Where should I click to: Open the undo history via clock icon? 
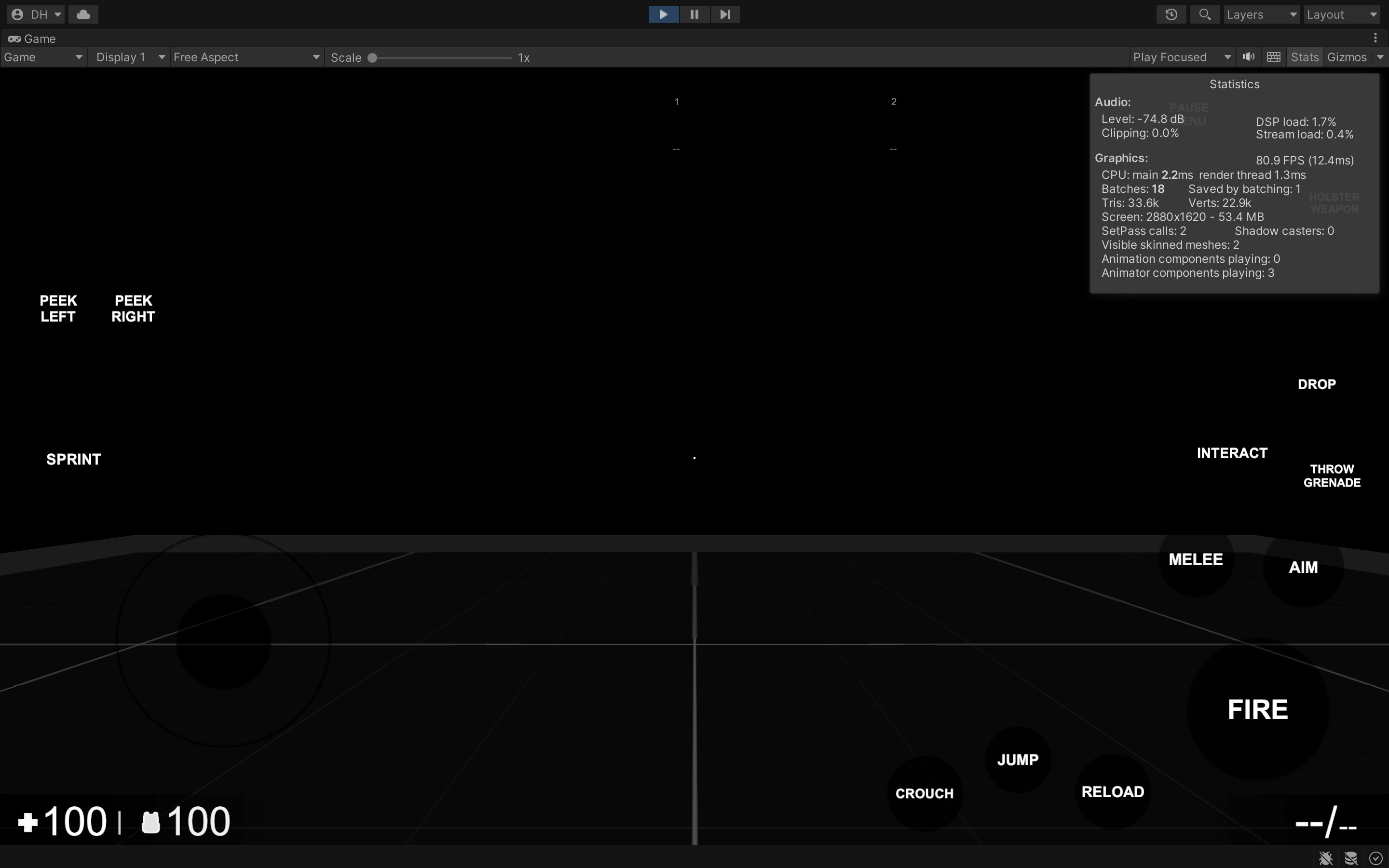(1171, 14)
